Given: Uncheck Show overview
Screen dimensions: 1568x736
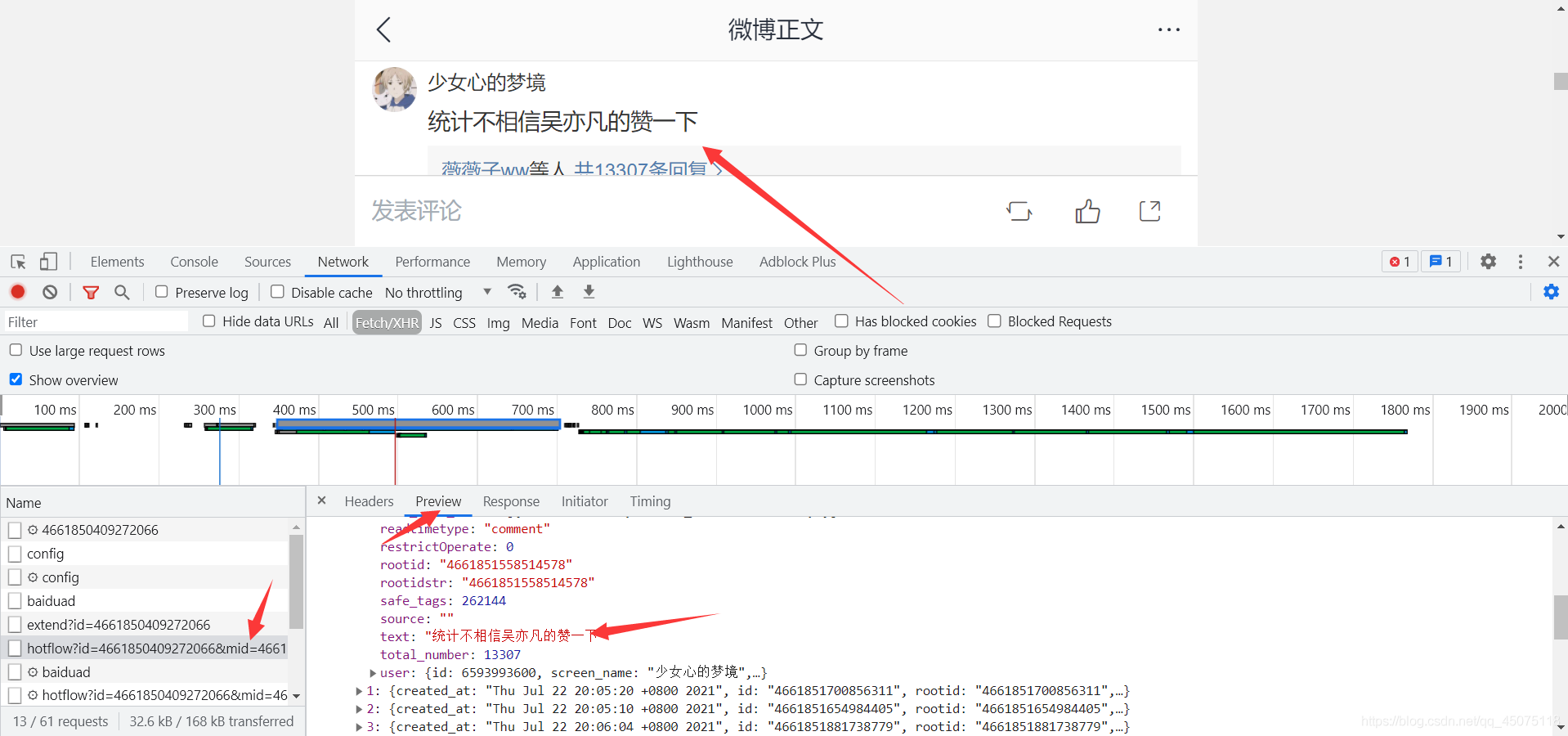Looking at the screenshot, I should [x=16, y=379].
